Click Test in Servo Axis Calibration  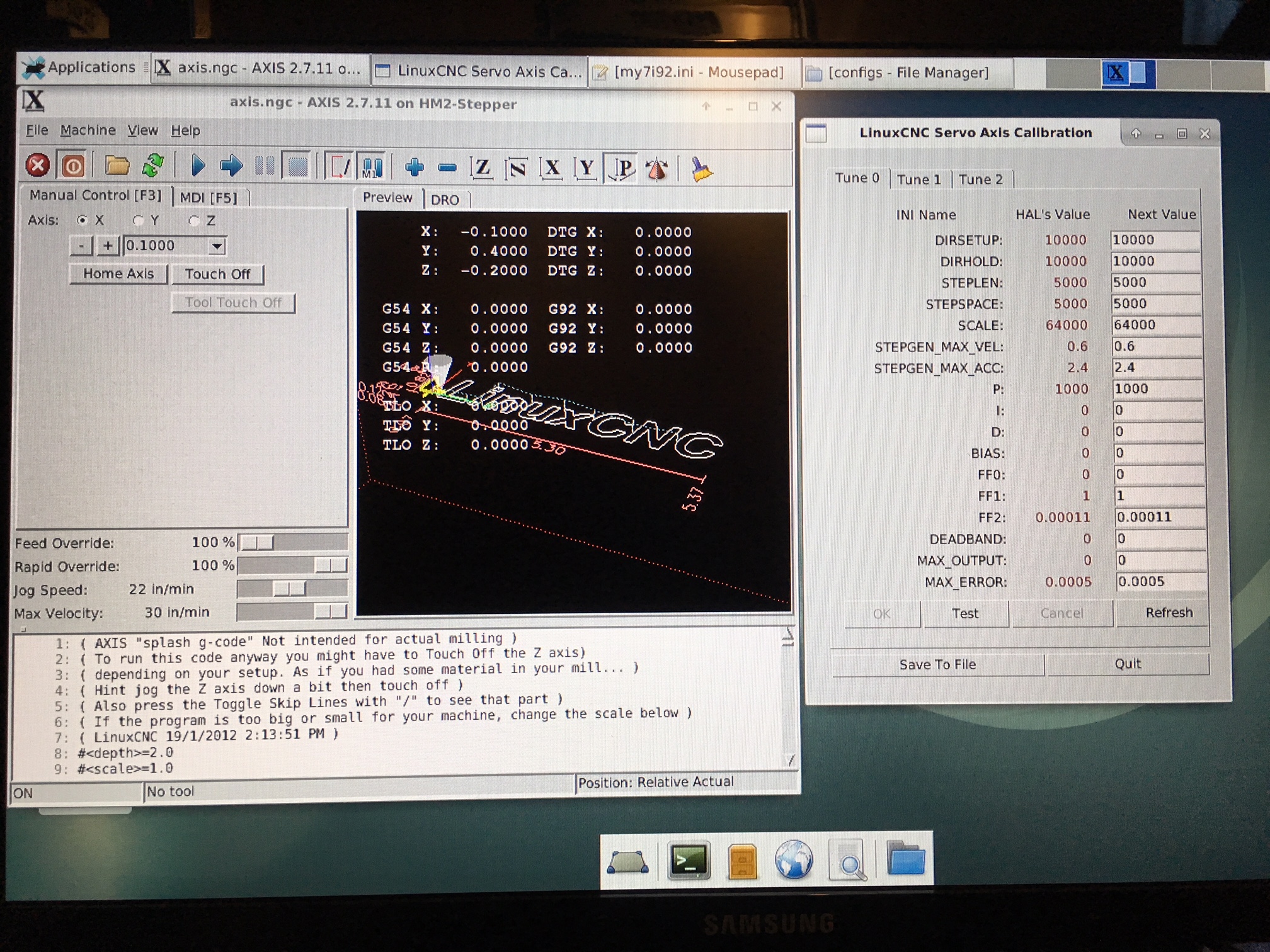coord(965,613)
